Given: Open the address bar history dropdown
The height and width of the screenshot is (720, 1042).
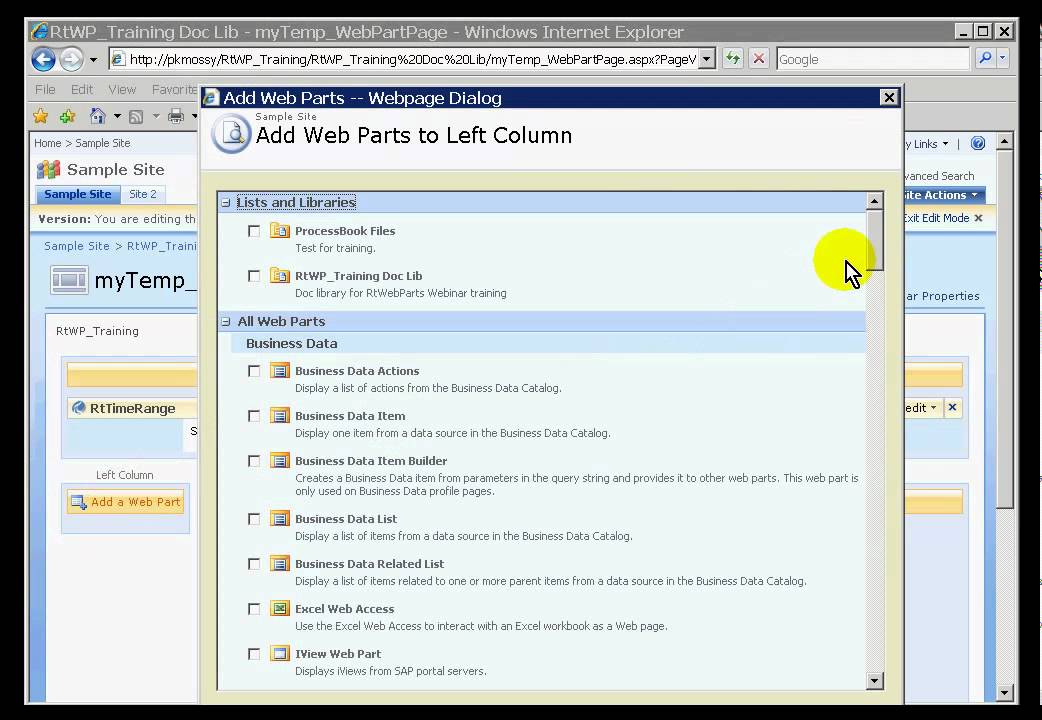Looking at the screenshot, I should coord(707,59).
